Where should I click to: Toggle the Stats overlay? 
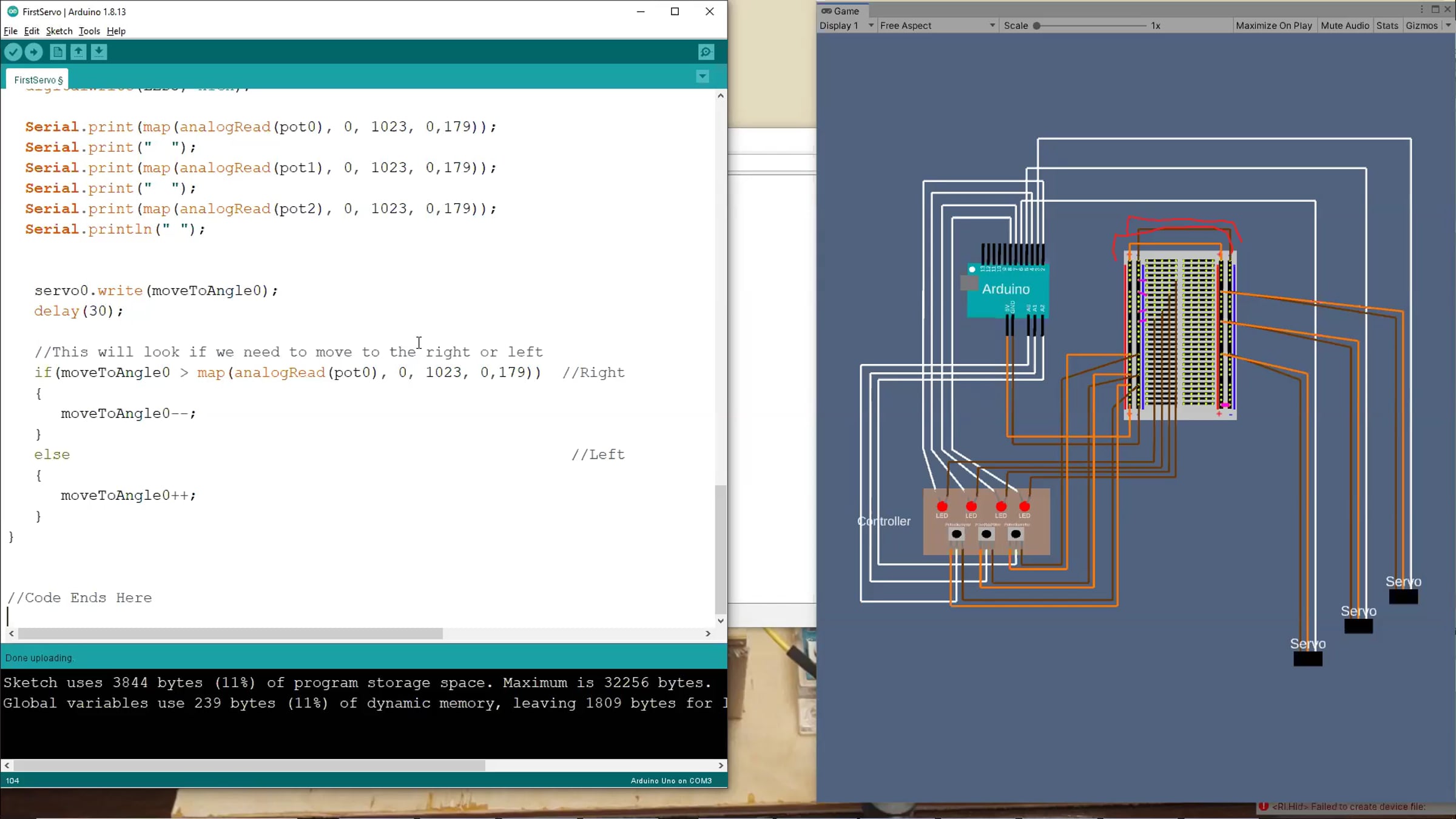pos(1387,25)
